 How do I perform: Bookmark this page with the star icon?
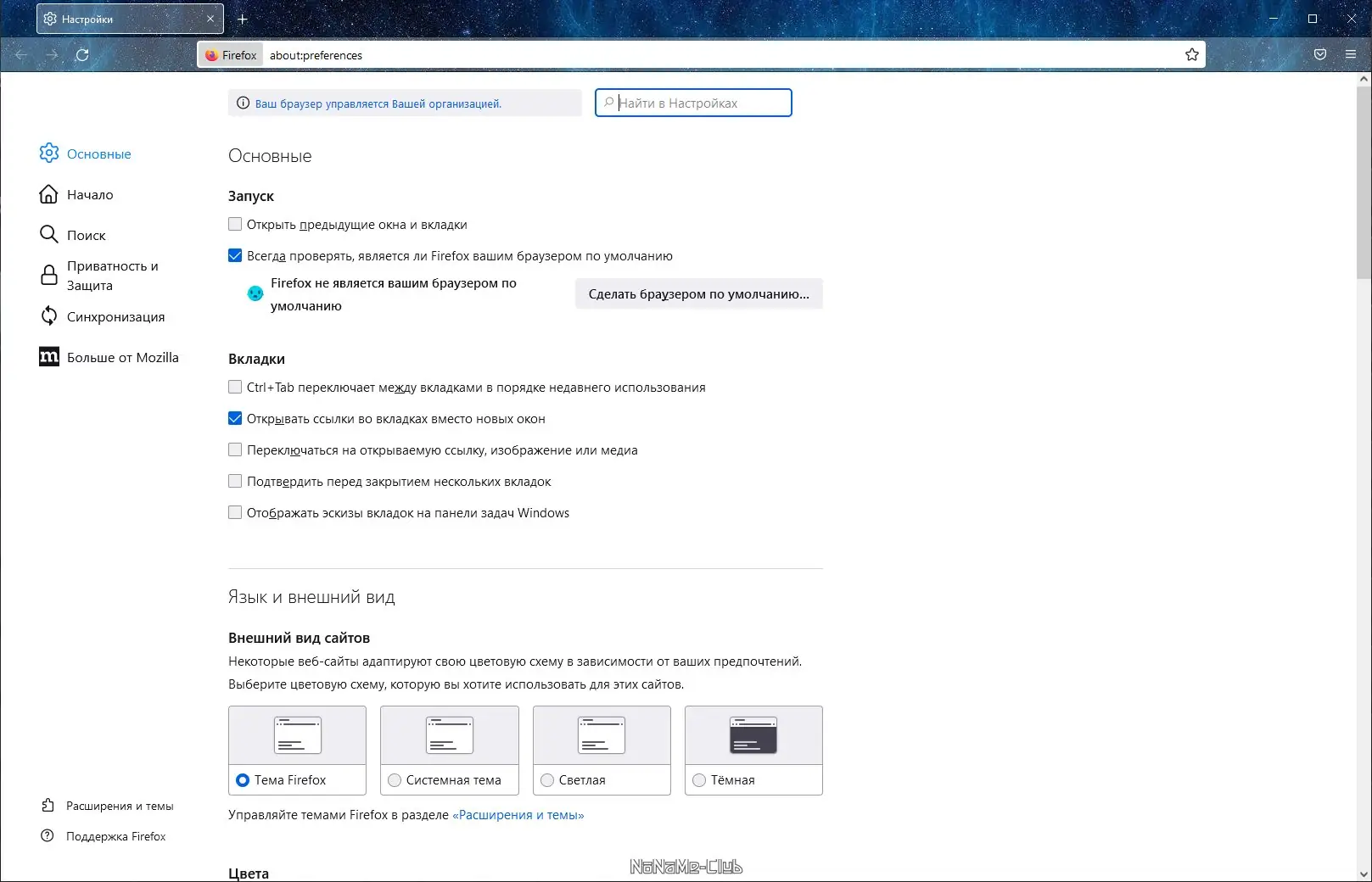(x=1192, y=55)
